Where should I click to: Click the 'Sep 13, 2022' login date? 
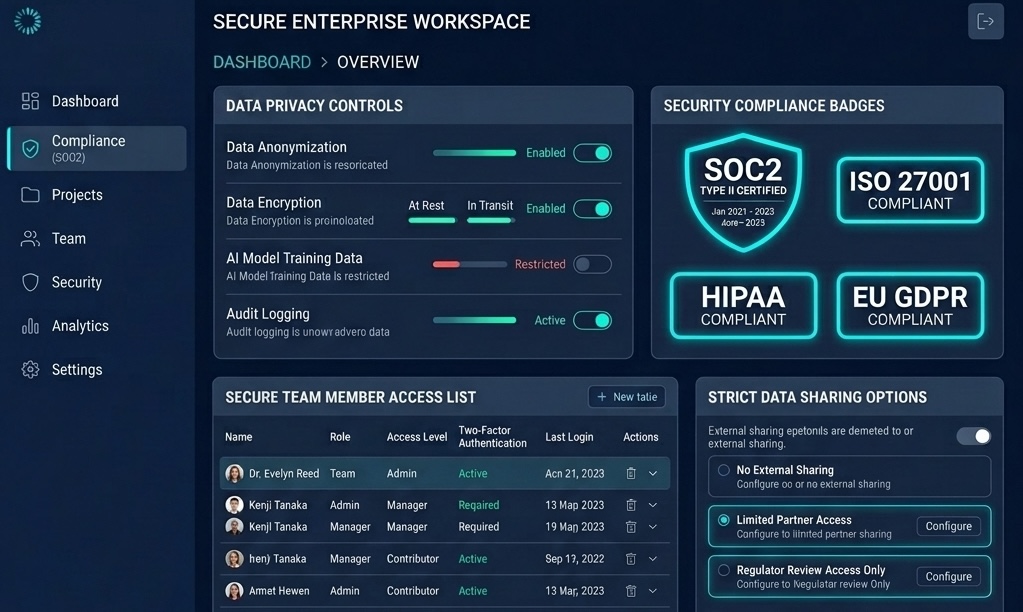[575, 558]
